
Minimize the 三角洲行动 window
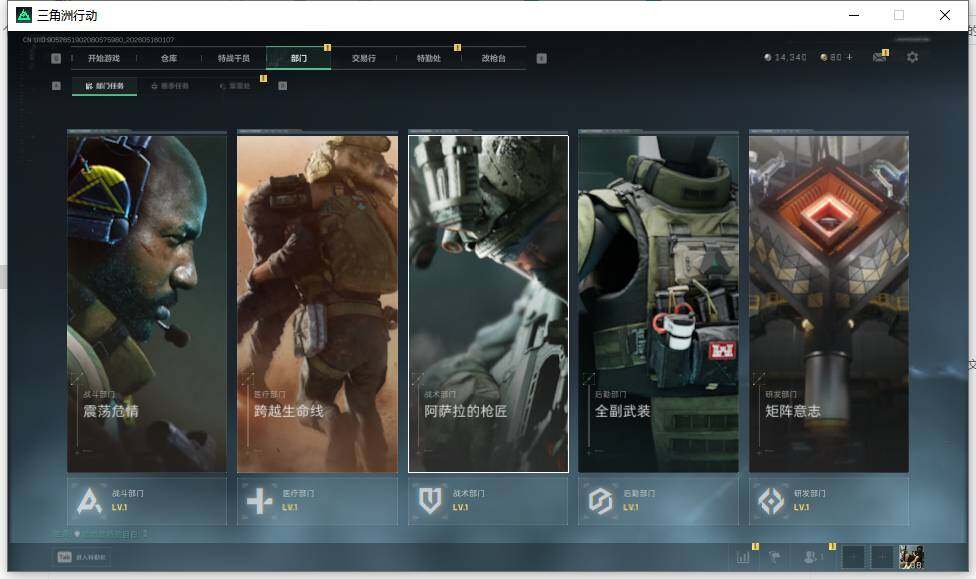pos(854,15)
